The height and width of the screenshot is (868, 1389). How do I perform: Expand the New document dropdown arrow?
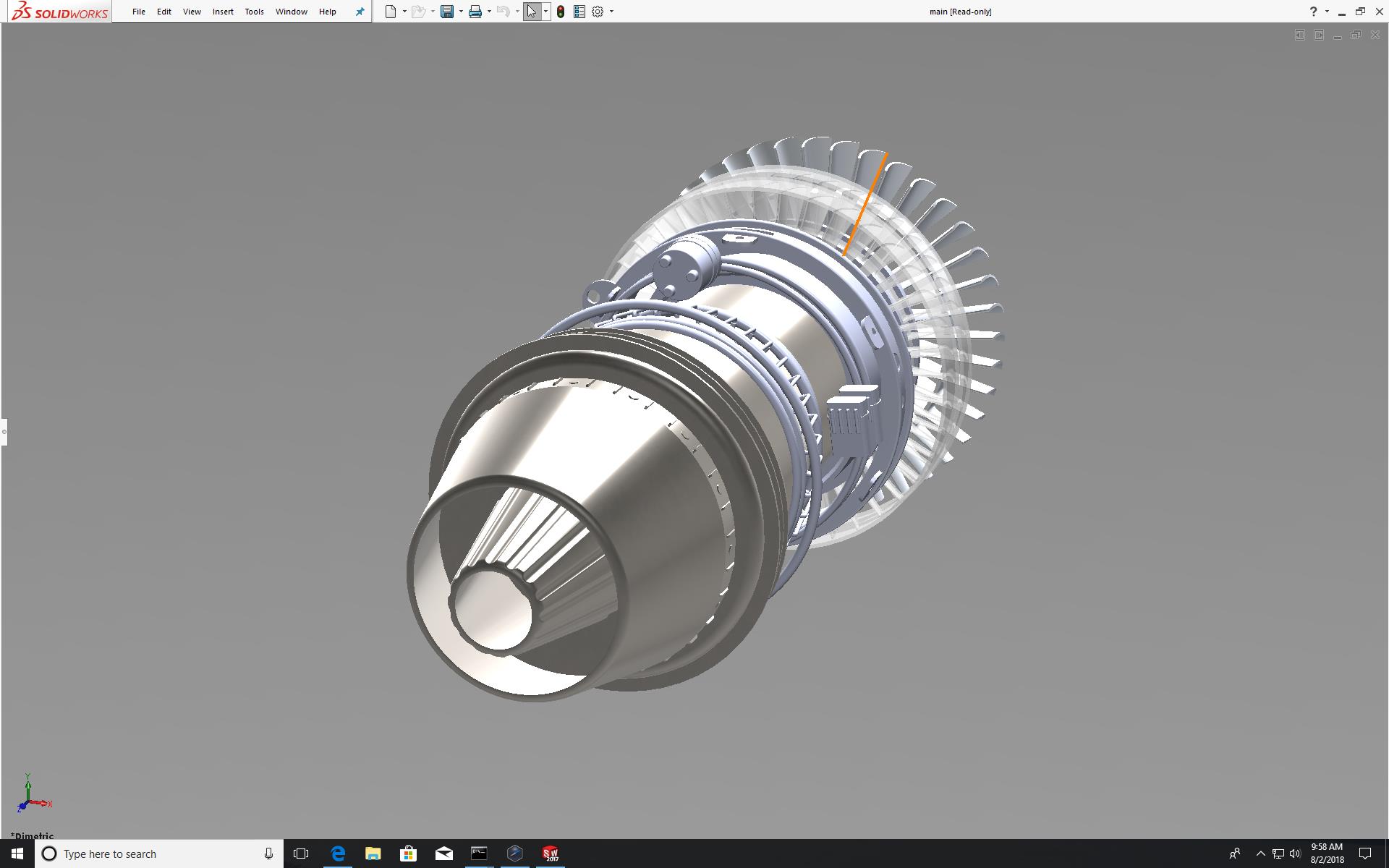(x=404, y=12)
